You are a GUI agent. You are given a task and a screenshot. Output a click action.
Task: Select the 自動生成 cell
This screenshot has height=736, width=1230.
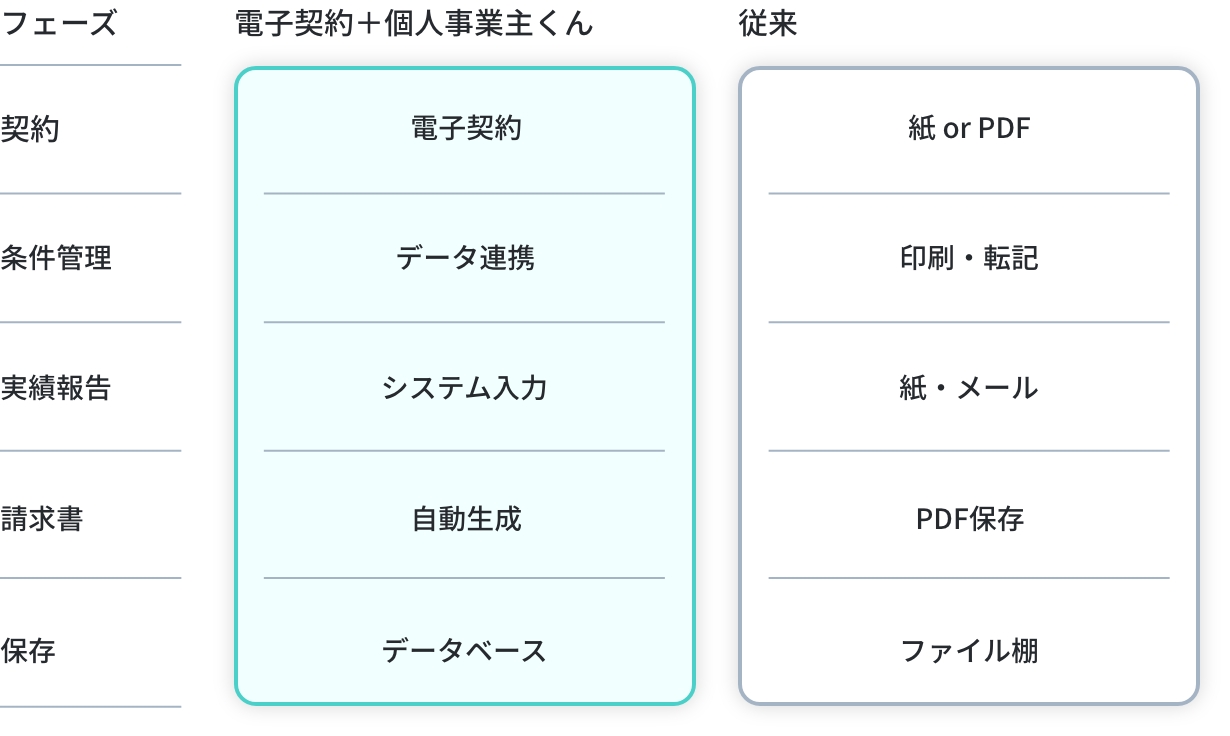[x=466, y=519]
